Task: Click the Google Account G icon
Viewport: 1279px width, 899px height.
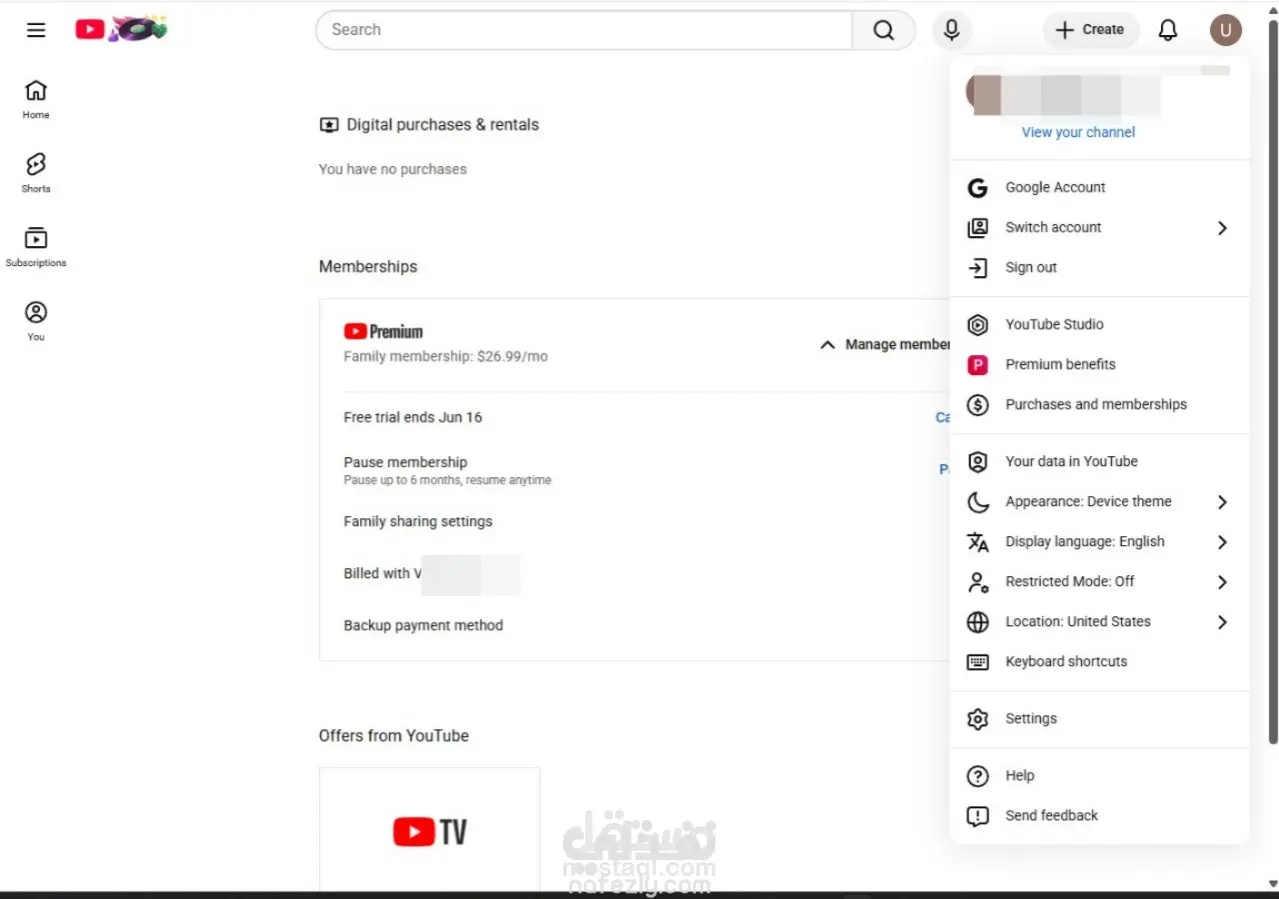Action: (x=978, y=188)
